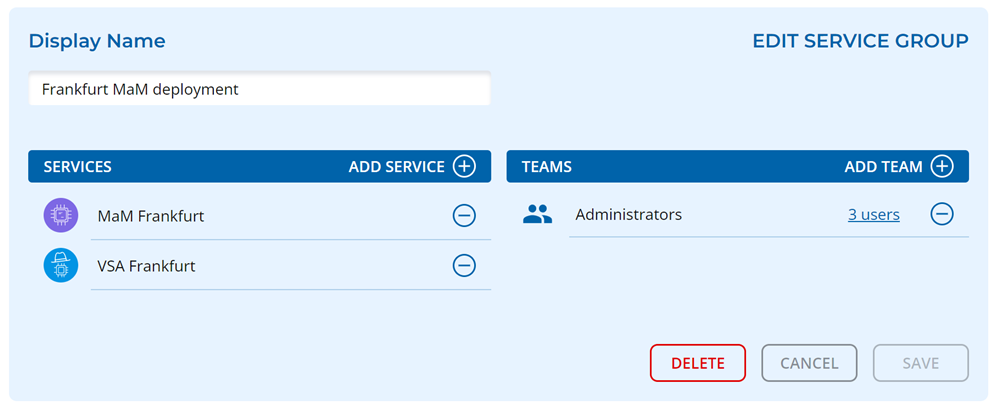Viewport: 999px width, 408px height.
Task: Open the 3 users link
Action: pyautogui.click(x=873, y=214)
